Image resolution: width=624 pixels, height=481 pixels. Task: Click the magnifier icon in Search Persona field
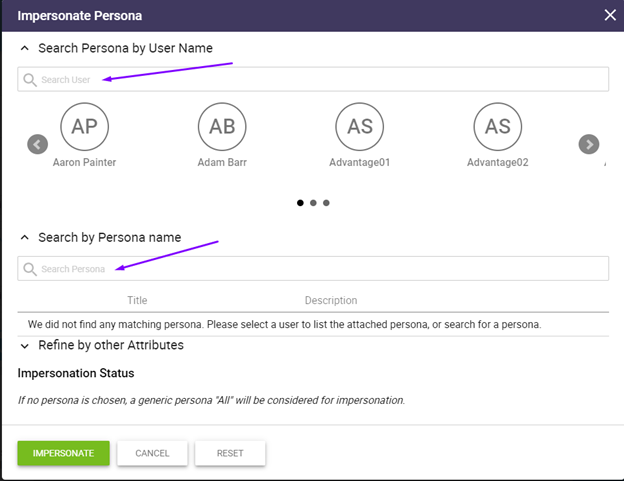pyautogui.click(x=30, y=269)
